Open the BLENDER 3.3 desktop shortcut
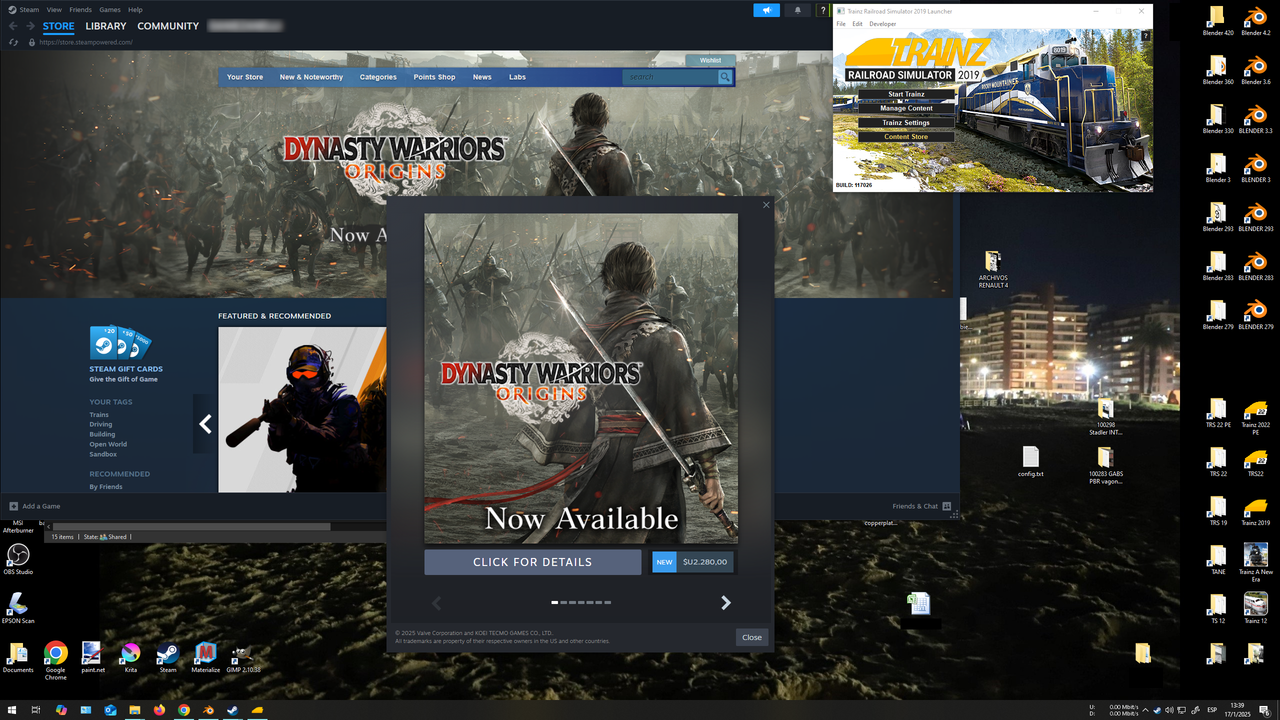This screenshot has height=720, width=1280. 1255,118
